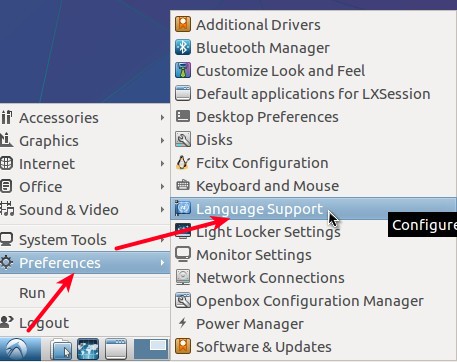The width and height of the screenshot is (457, 362).
Task: Click the Openbox Configuration Manager icon
Action: click(x=183, y=300)
